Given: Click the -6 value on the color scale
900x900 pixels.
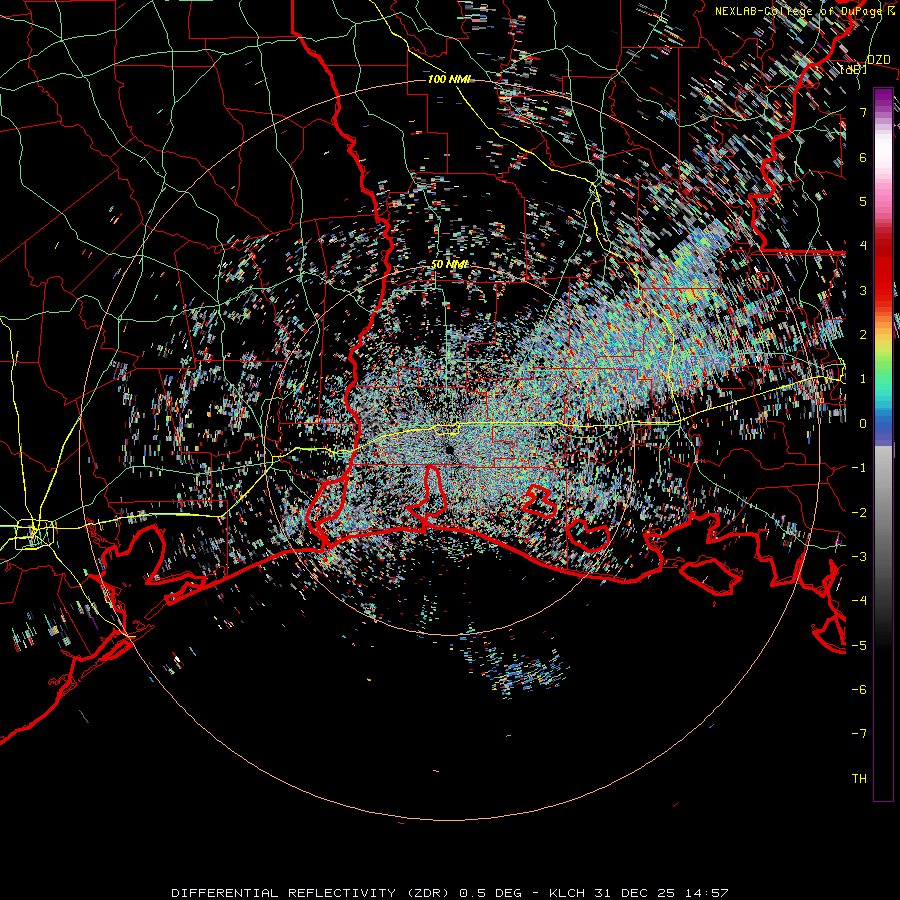Looking at the screenshot, I should [x=859, y=690].
